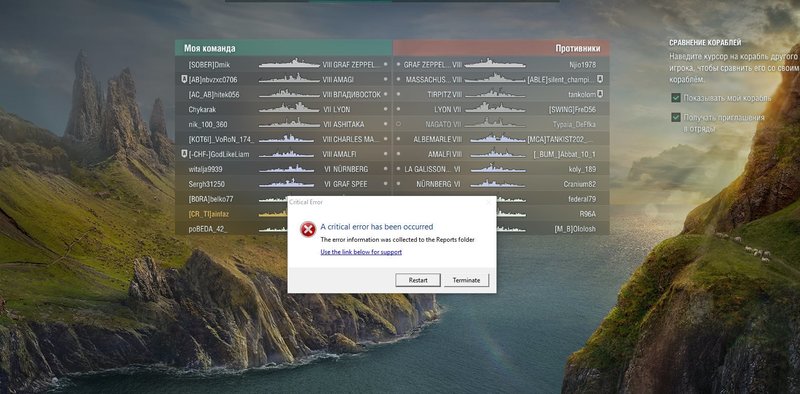Select player witalja9939 with Nürnberg
Screen dimensions: 800x394
[284, 169]
